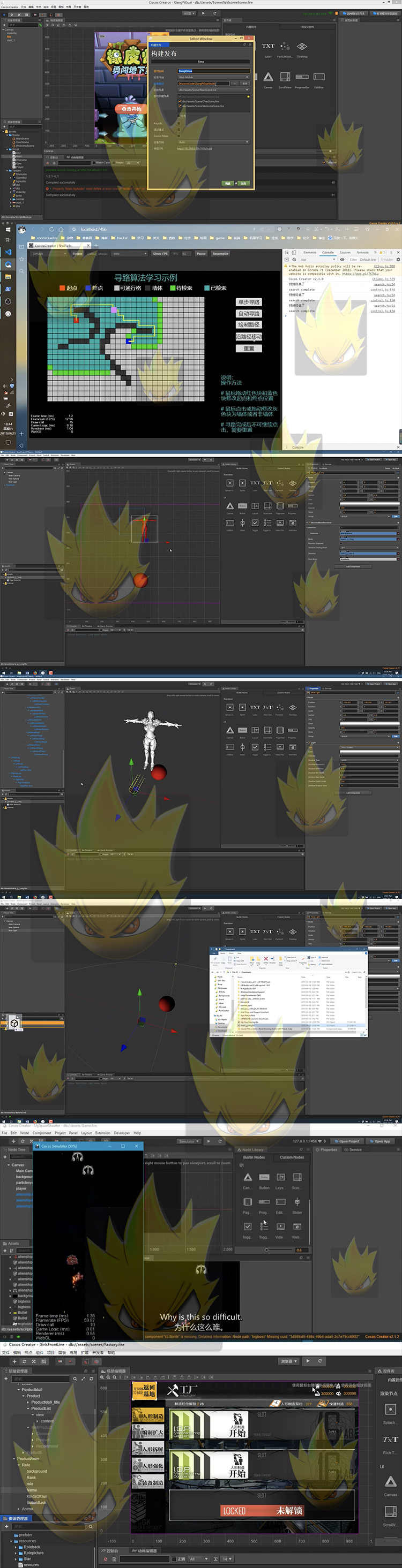402x1568 pixels.
Task: Open the Extension menu in Cocos Creator
Action: point(103,1133)
